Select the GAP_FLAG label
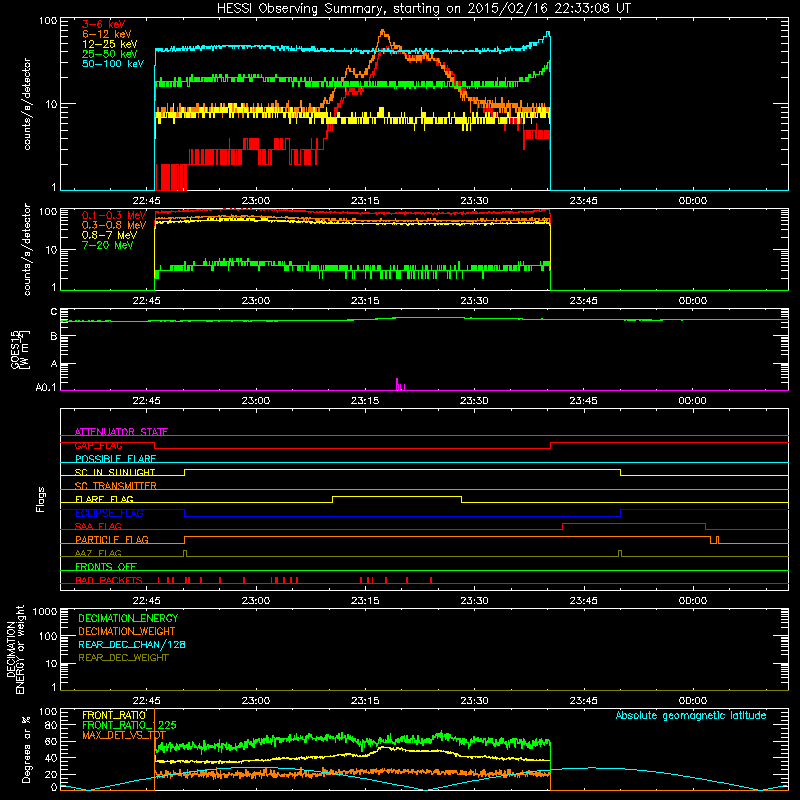 98,445
